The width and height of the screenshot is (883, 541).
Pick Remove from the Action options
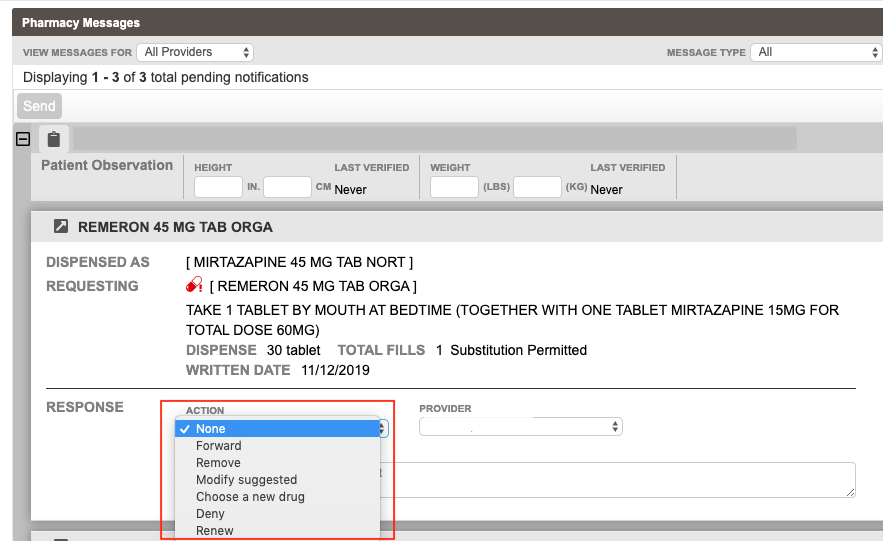click(218, 463)
